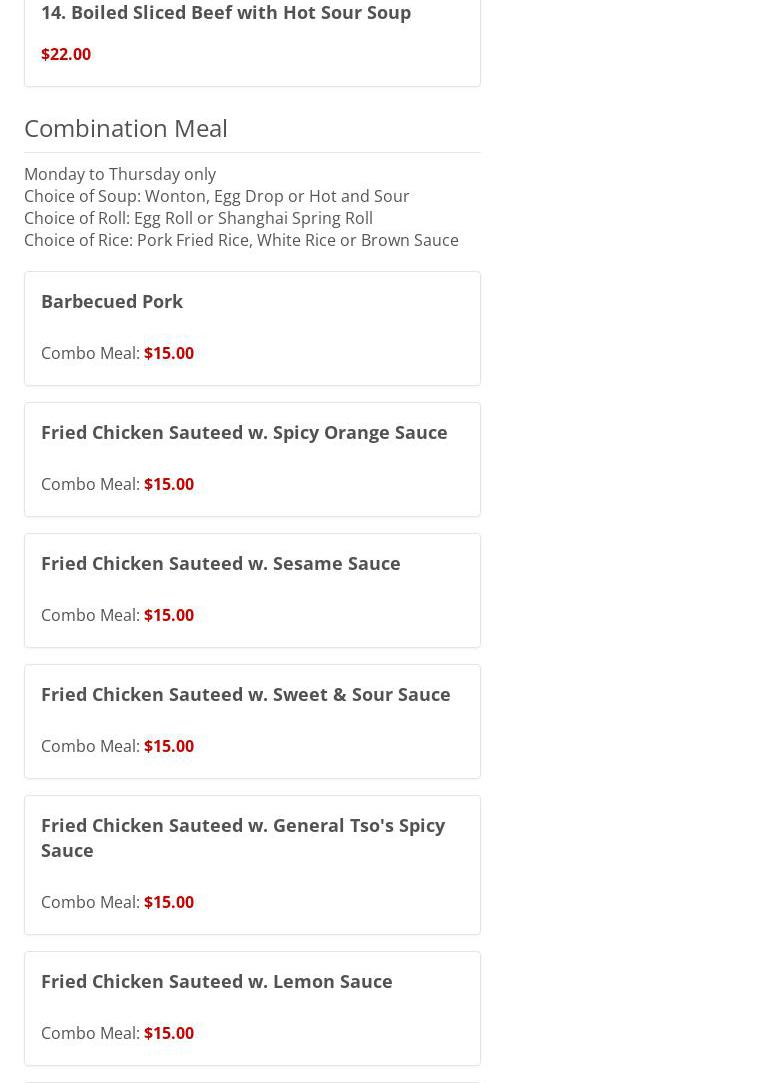The width and height of the screenshot is (770, 1083).
Task: Click the $22.00 price of item 14
Action: 66,54
